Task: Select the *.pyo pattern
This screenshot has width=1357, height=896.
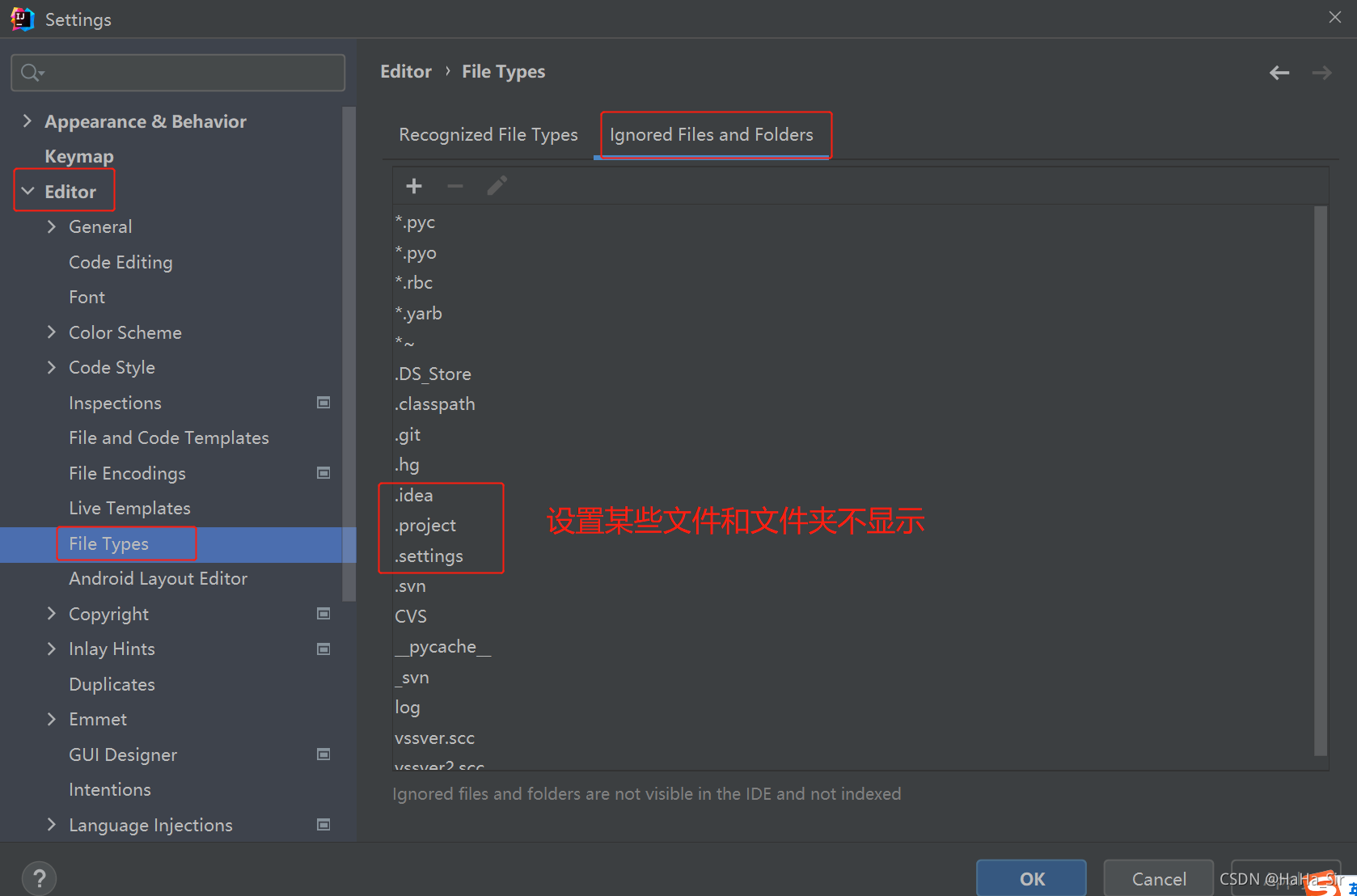Action: [416, 252]
